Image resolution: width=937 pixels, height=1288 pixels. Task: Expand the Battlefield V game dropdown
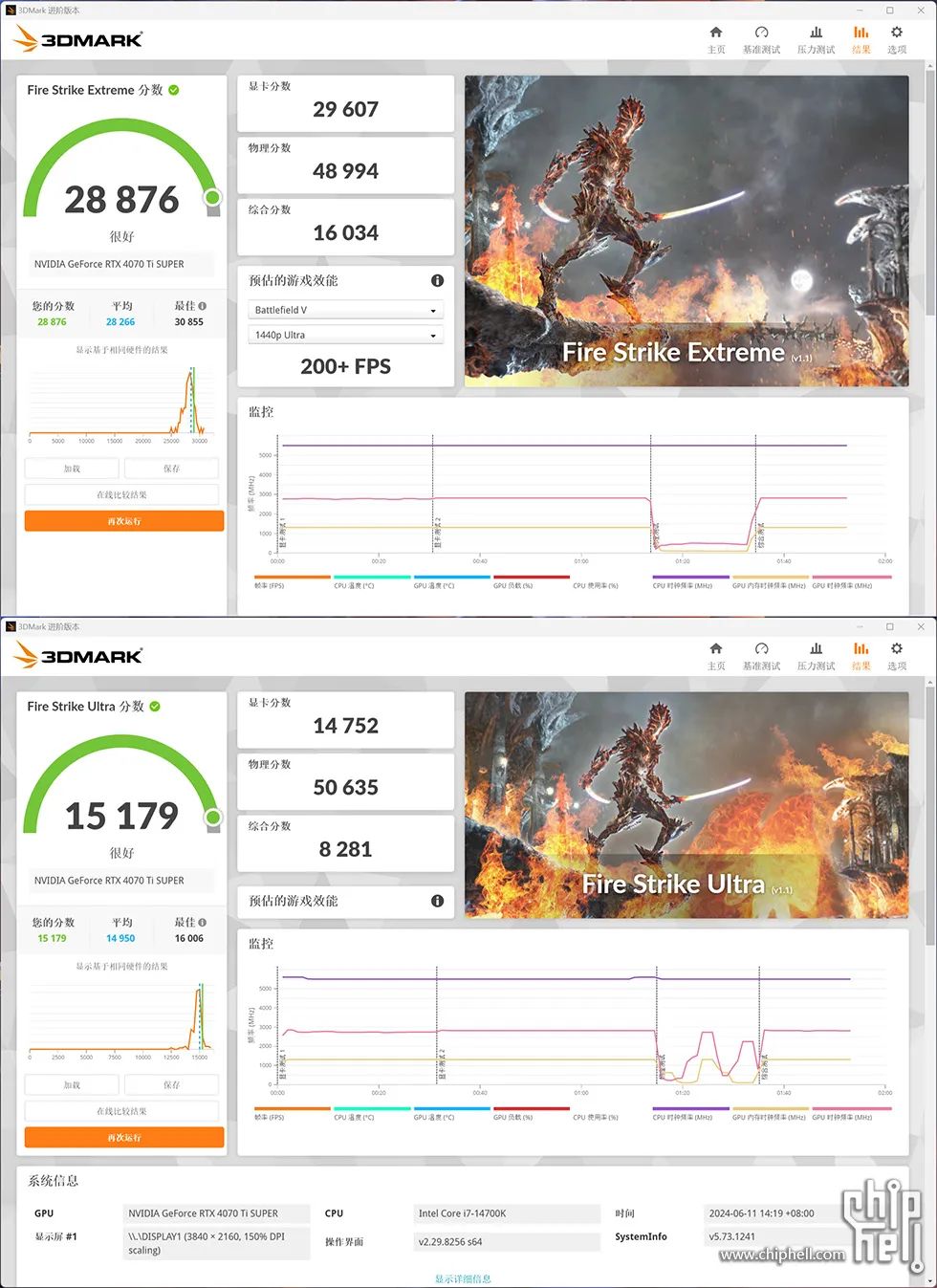346,310
